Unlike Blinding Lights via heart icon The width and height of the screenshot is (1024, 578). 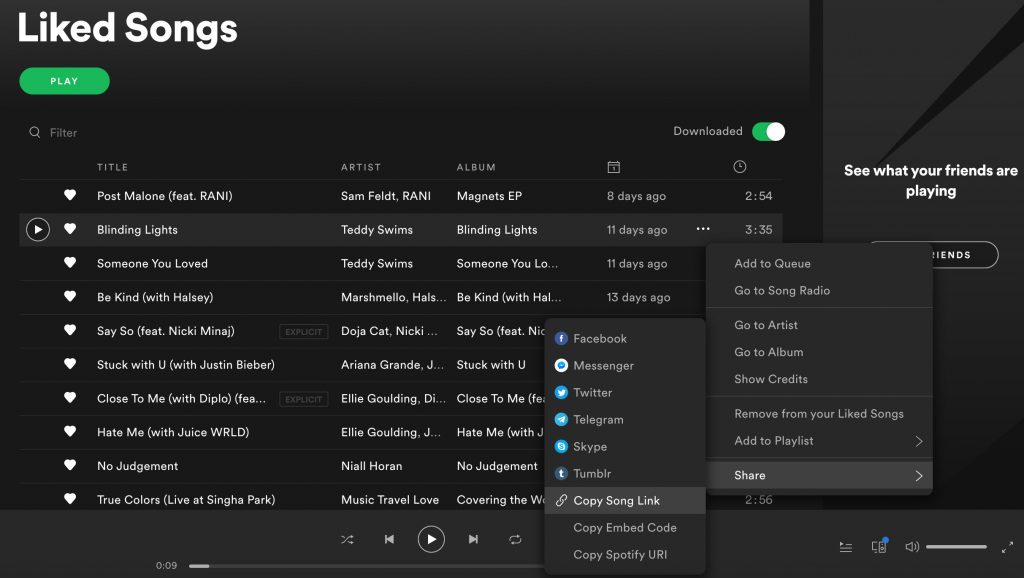(x=70, y=229)
